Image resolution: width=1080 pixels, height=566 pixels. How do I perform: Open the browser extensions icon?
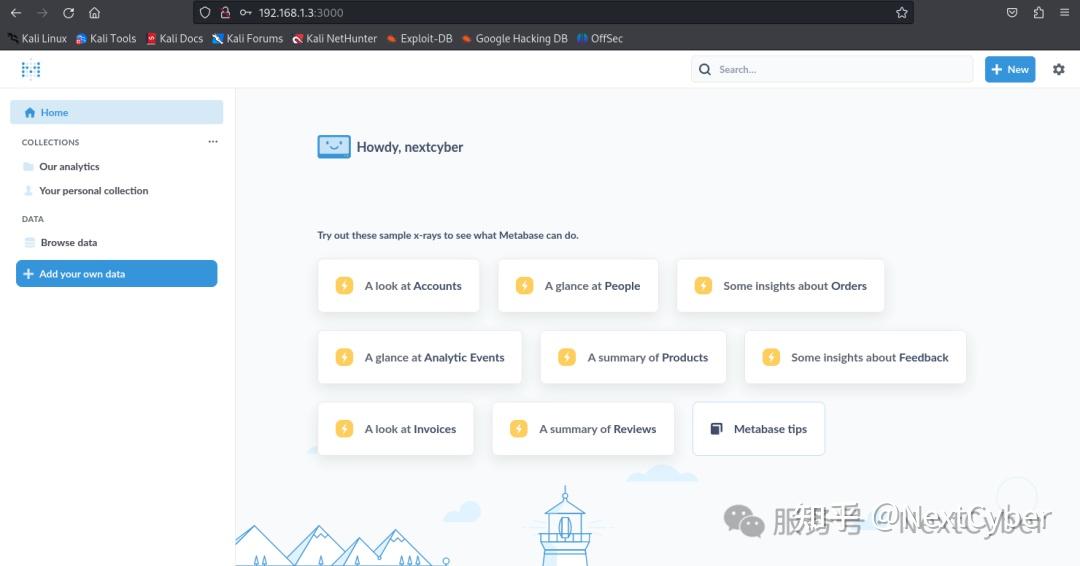point(1039,12)
